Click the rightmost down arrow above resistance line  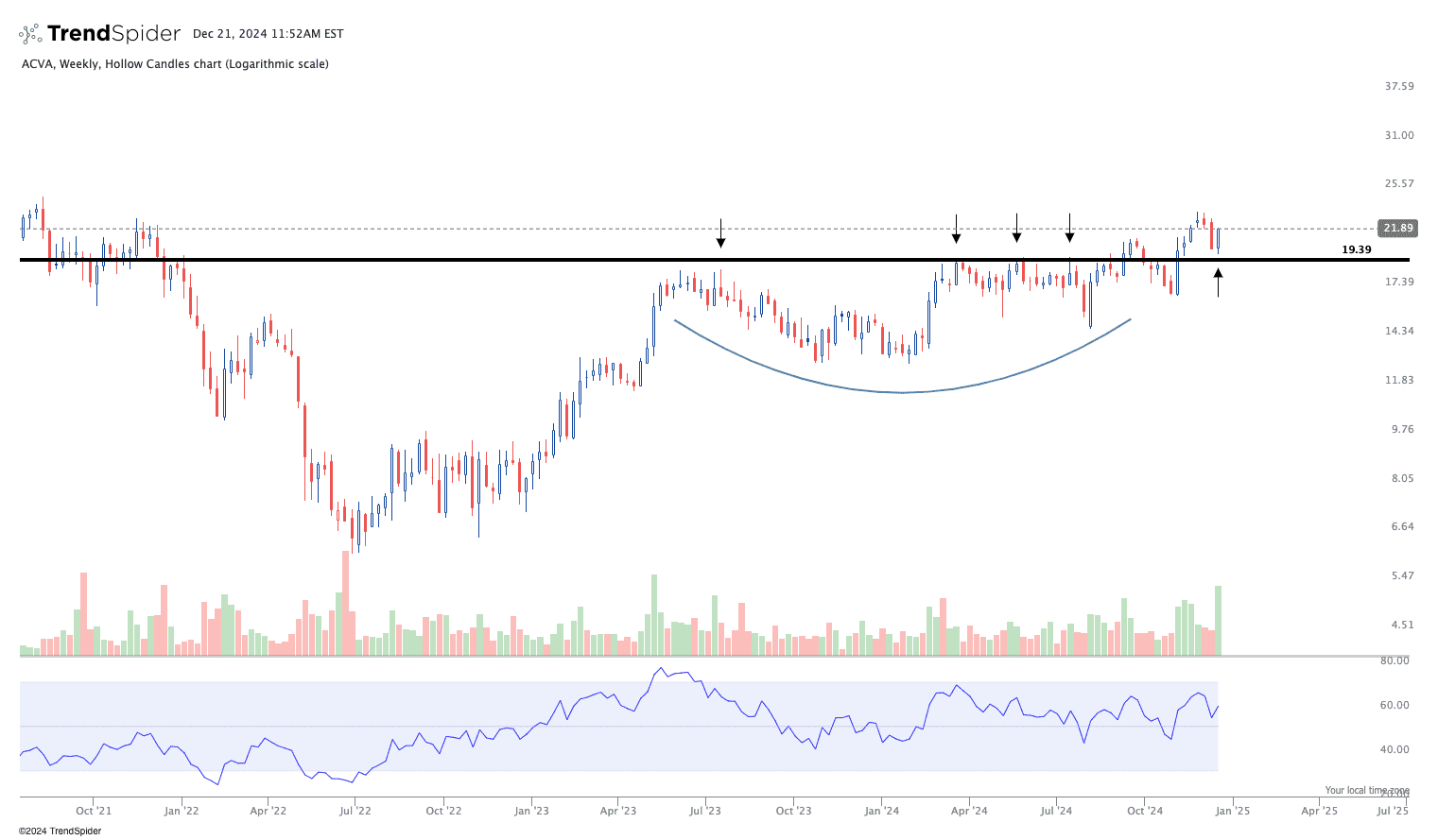[1069, 228]
